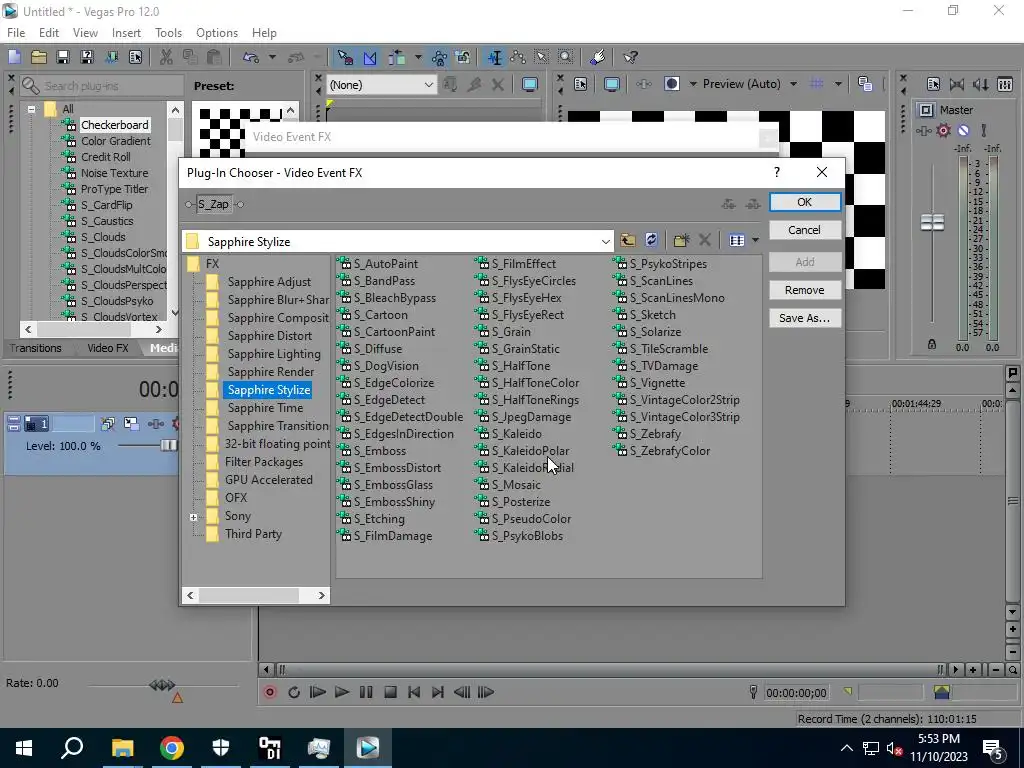The height and width of the screenshot is (768, 1024).
Task: Click the refresh icon in Plug-In Chooser
Action: [651, 240]
